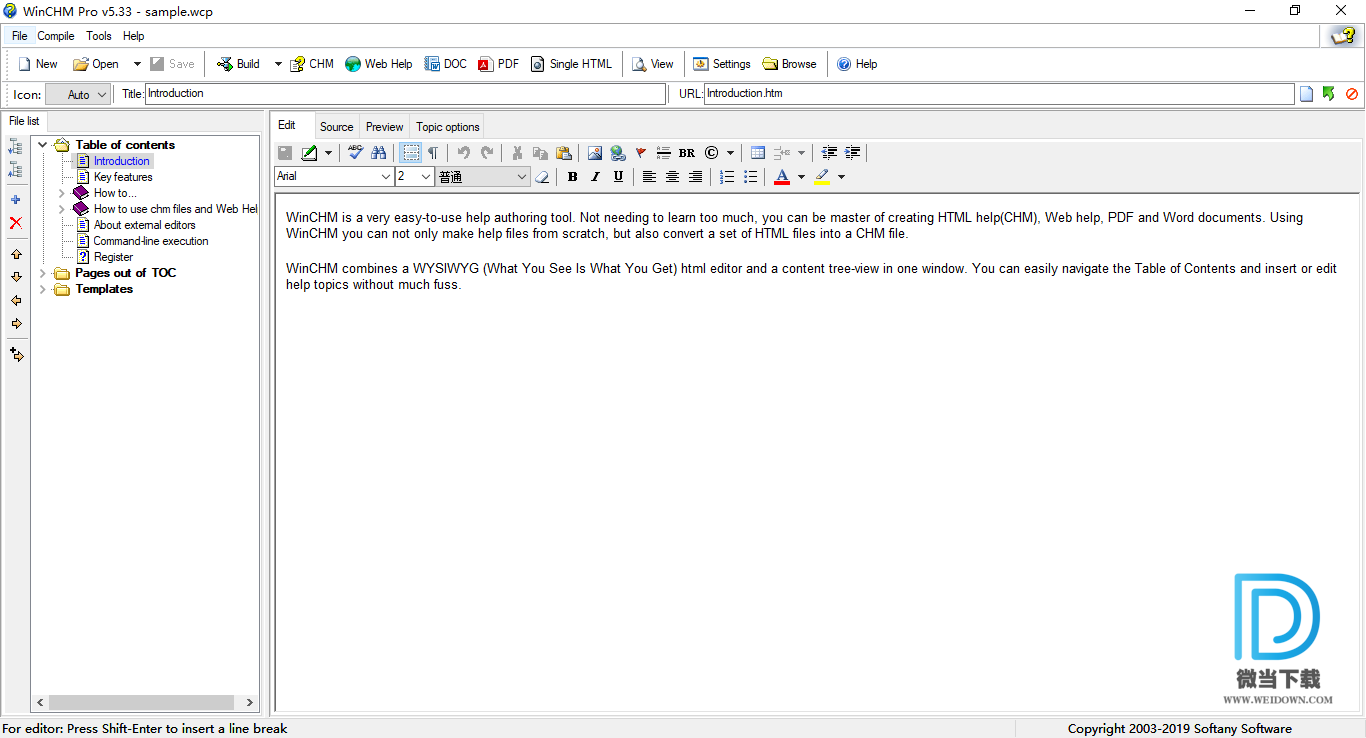Click the New button
1366x738 pixels.
pyautogui.click(x=38, y=64)
